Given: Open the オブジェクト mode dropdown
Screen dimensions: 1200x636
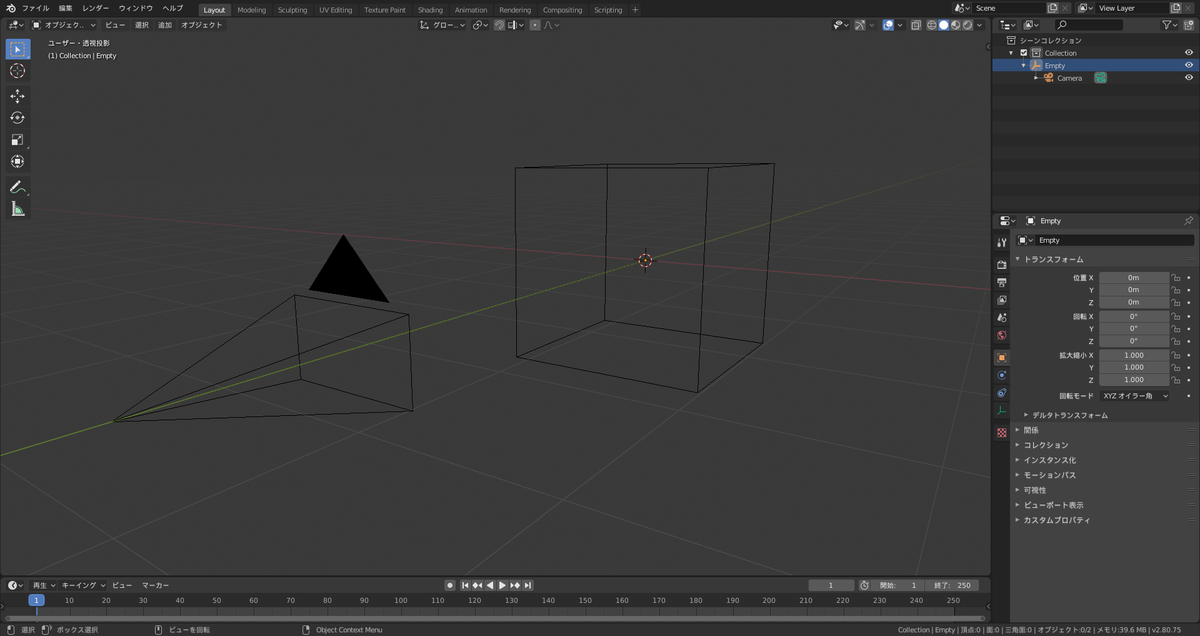Looking at the screenshot, I should (64, 25).
